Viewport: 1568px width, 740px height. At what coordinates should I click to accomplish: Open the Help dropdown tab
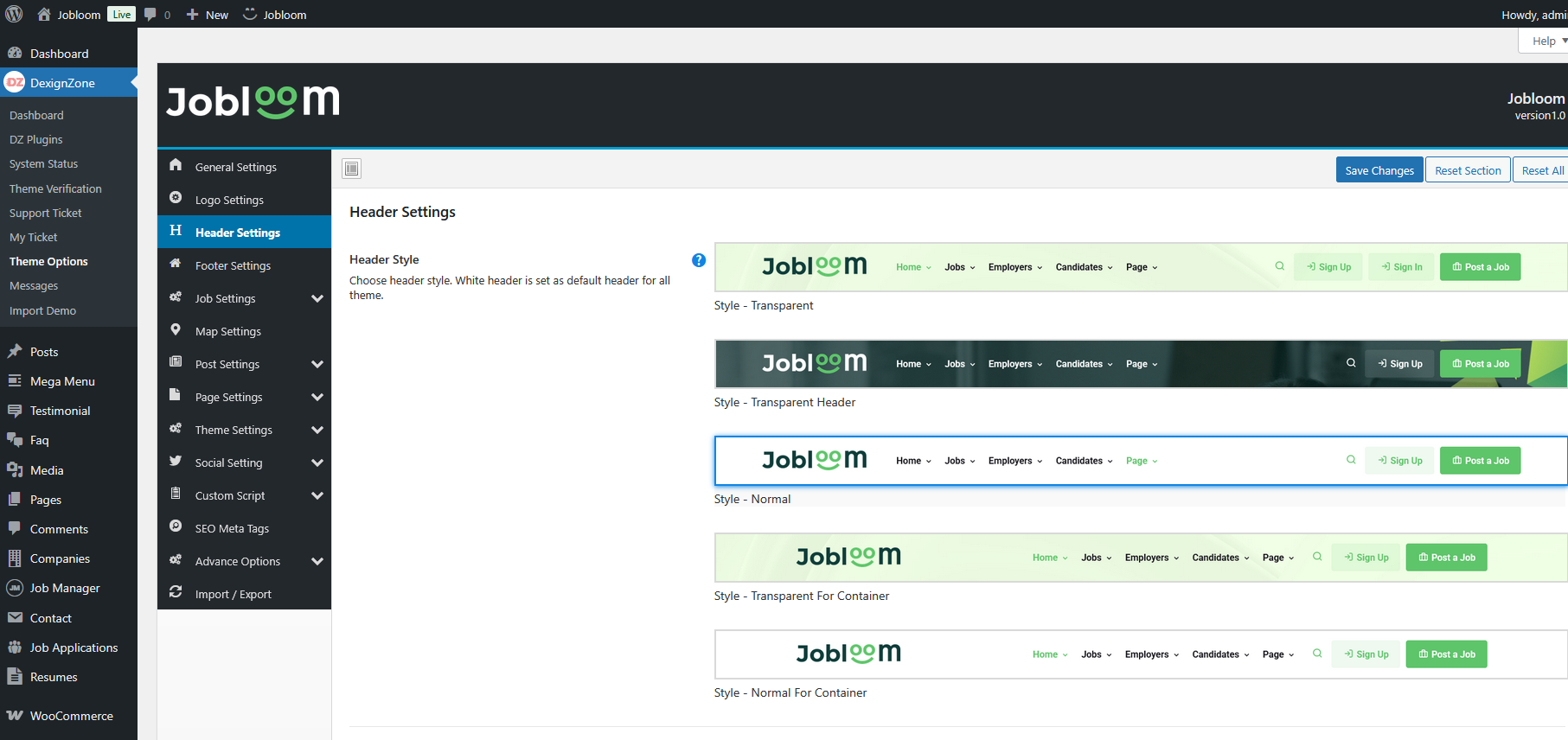(1545, 41)
